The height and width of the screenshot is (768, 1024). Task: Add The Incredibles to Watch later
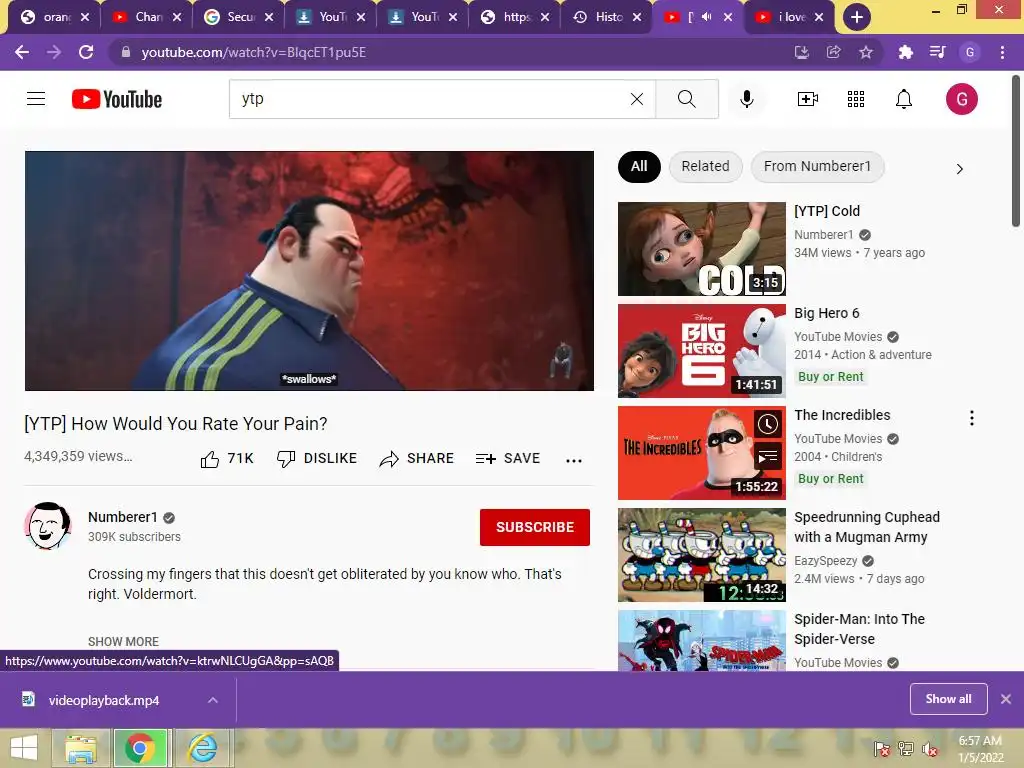pyautogui.click(x=768, y=424)
